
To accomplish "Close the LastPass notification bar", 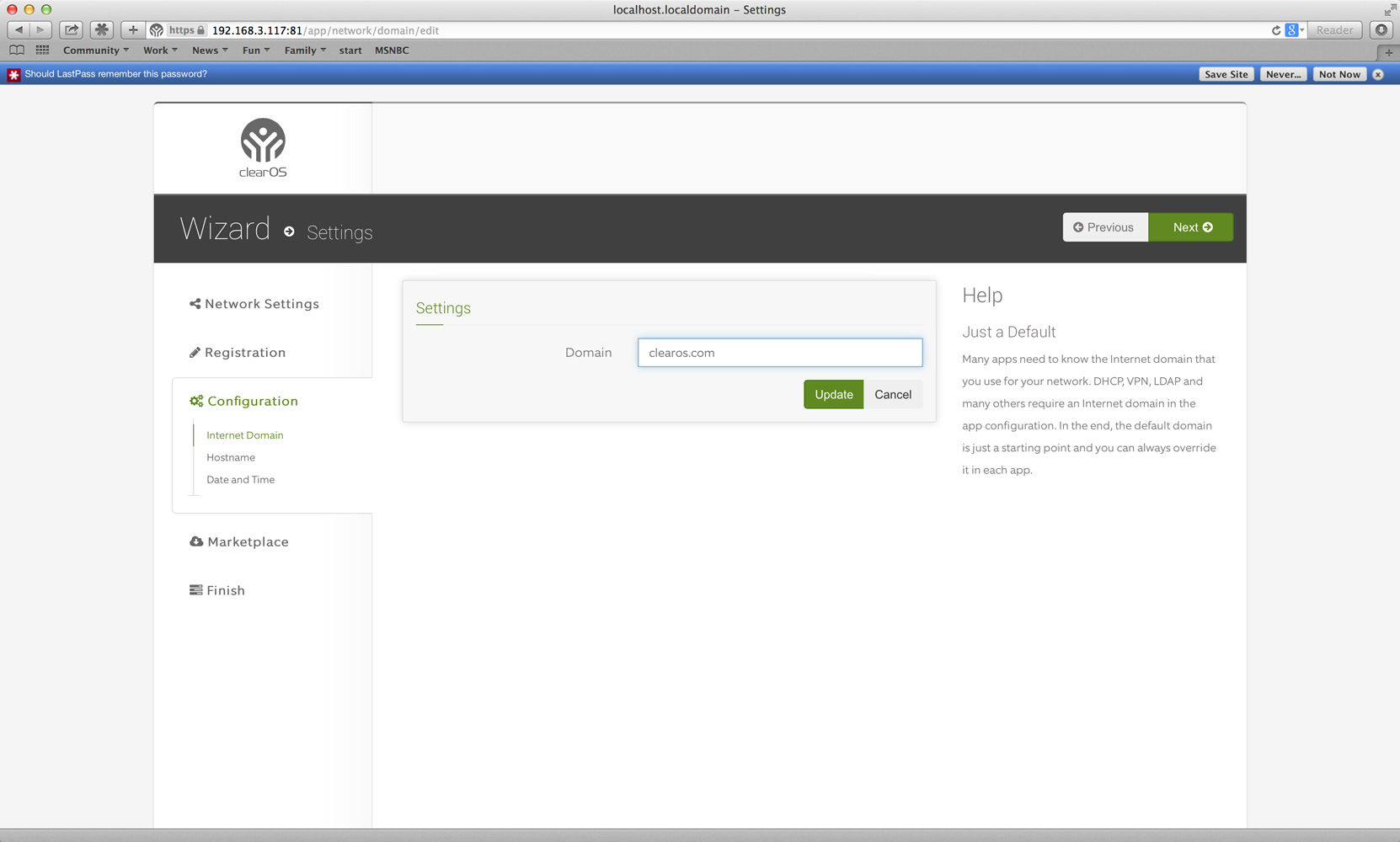I will pos(1378,74).
